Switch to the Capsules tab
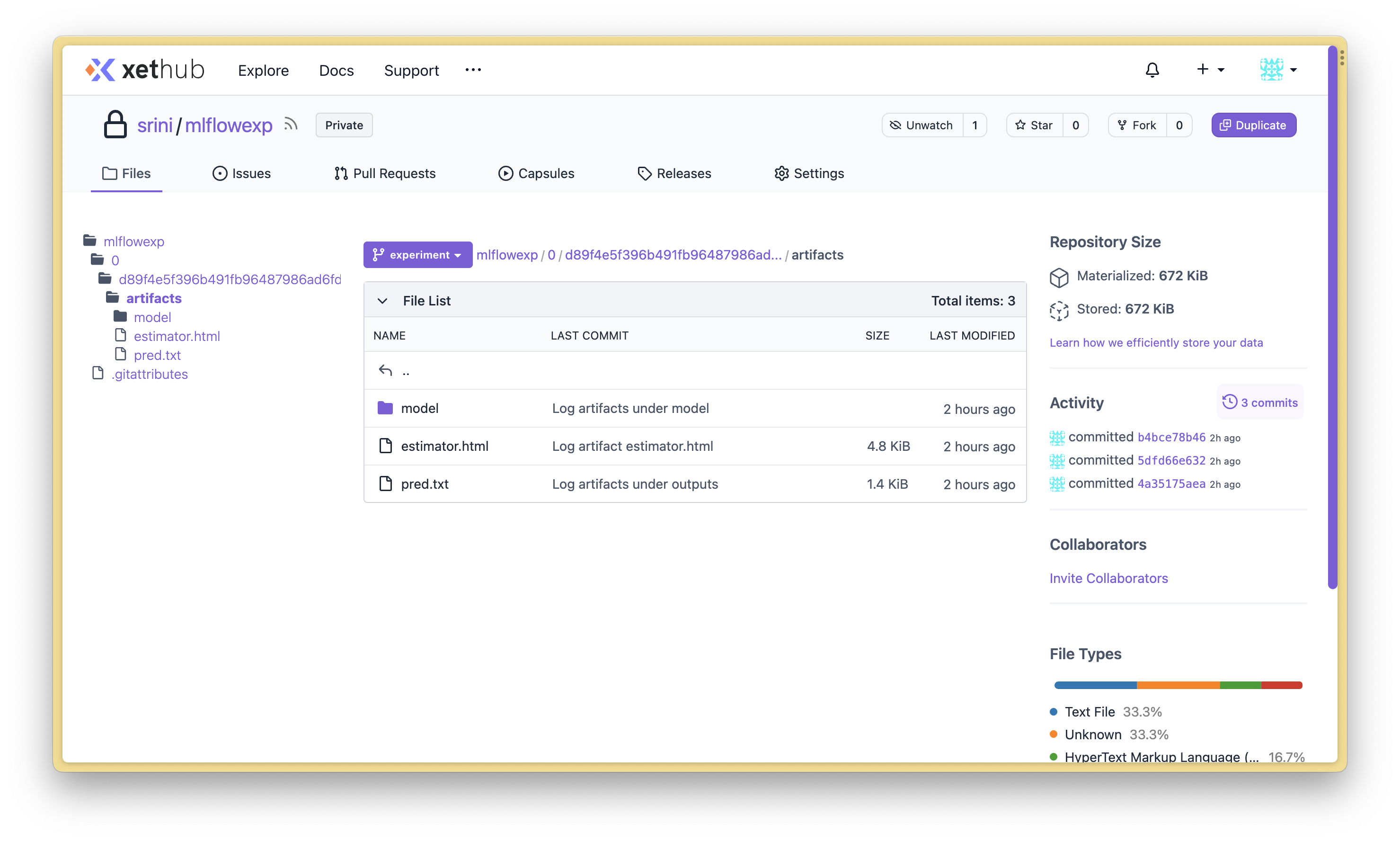 (x=536, y=174)
